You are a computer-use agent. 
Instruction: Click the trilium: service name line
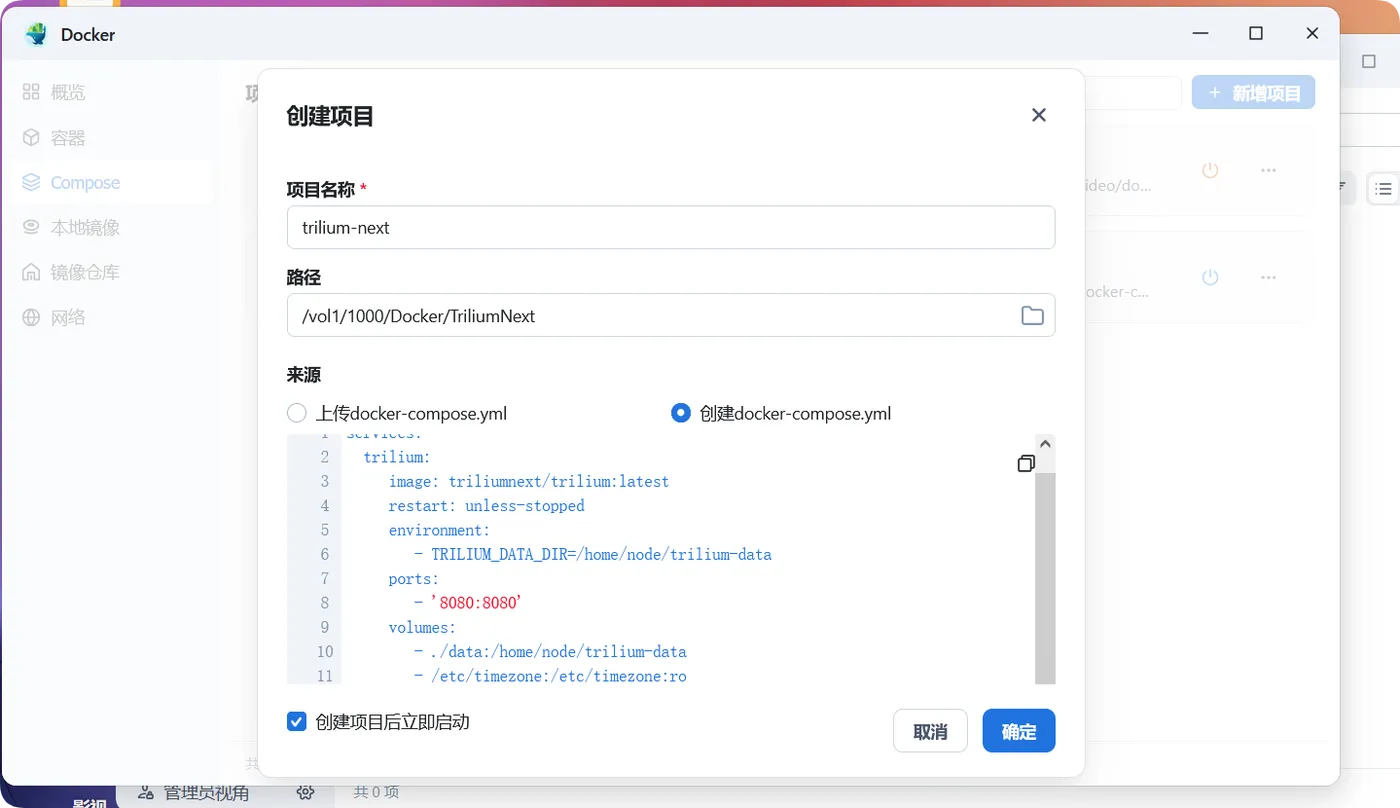point(397,457)
